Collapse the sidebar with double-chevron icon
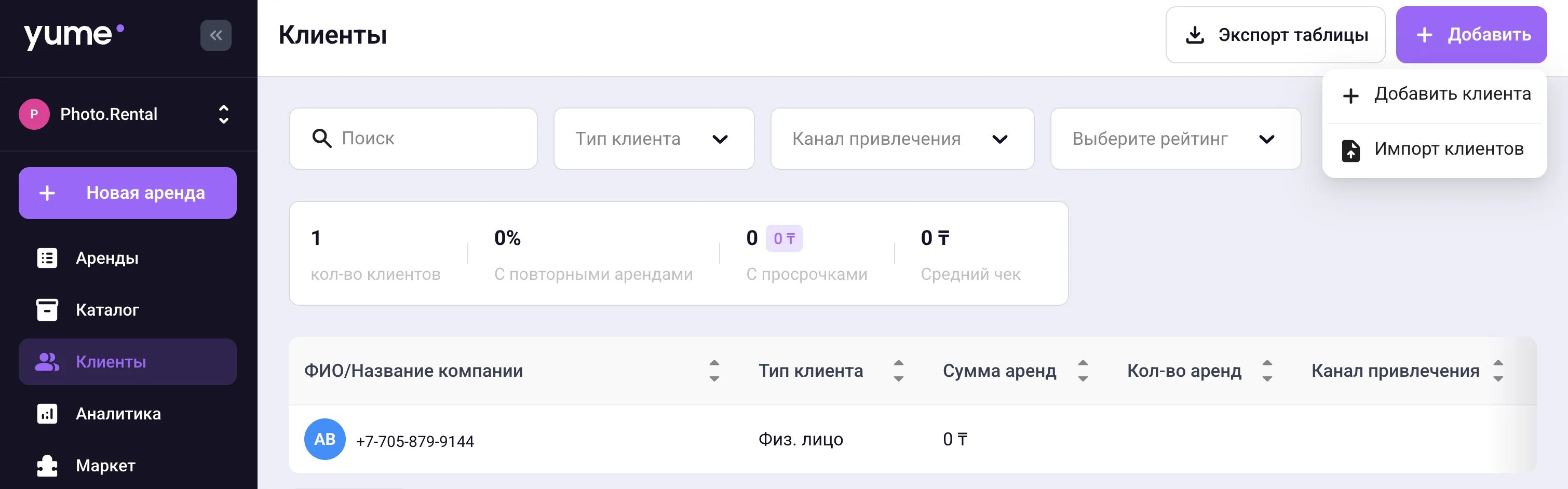 [215, 35]
